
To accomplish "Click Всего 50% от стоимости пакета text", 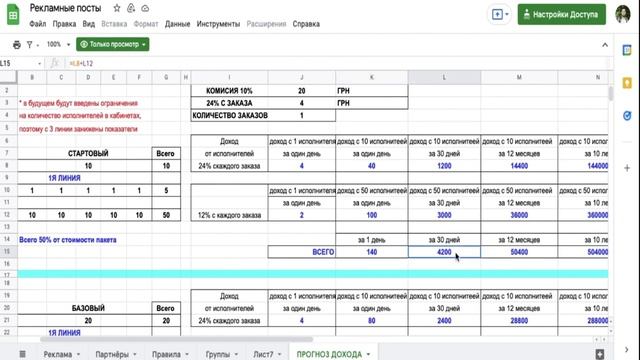I will [x=68, y=240].
